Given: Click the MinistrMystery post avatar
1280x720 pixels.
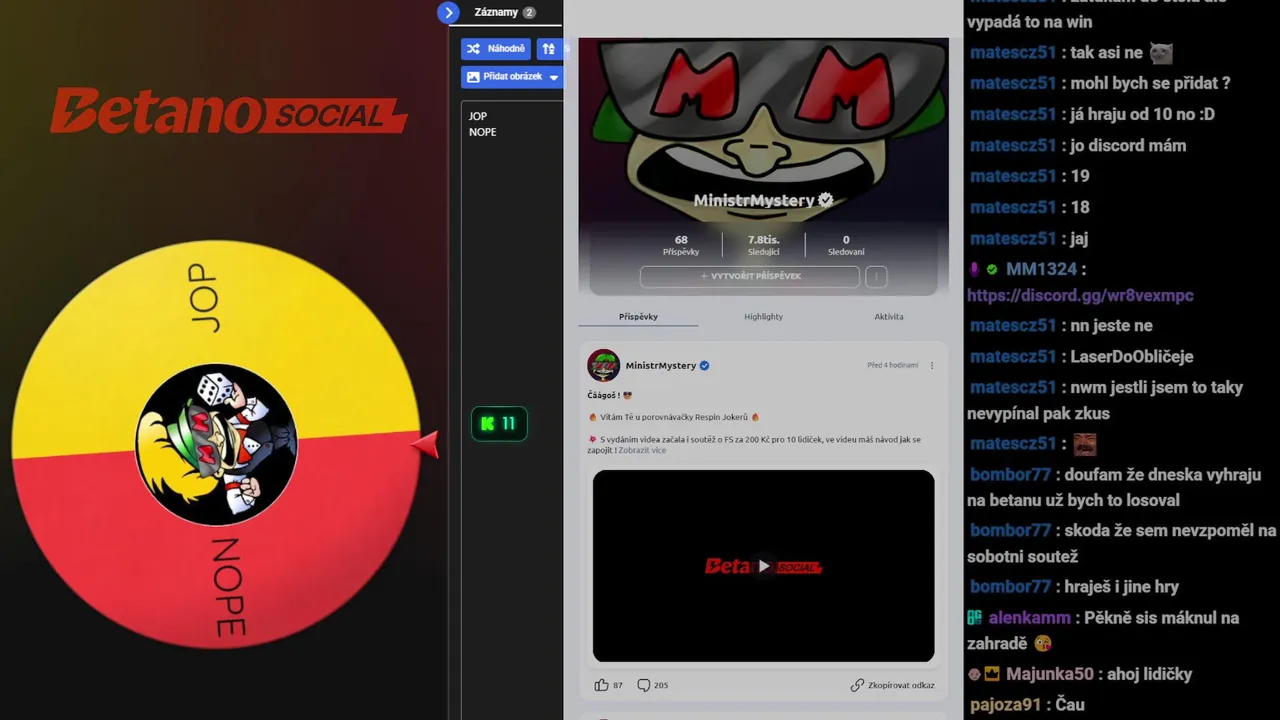Looking at the screenshot, I should click(603, 365).
